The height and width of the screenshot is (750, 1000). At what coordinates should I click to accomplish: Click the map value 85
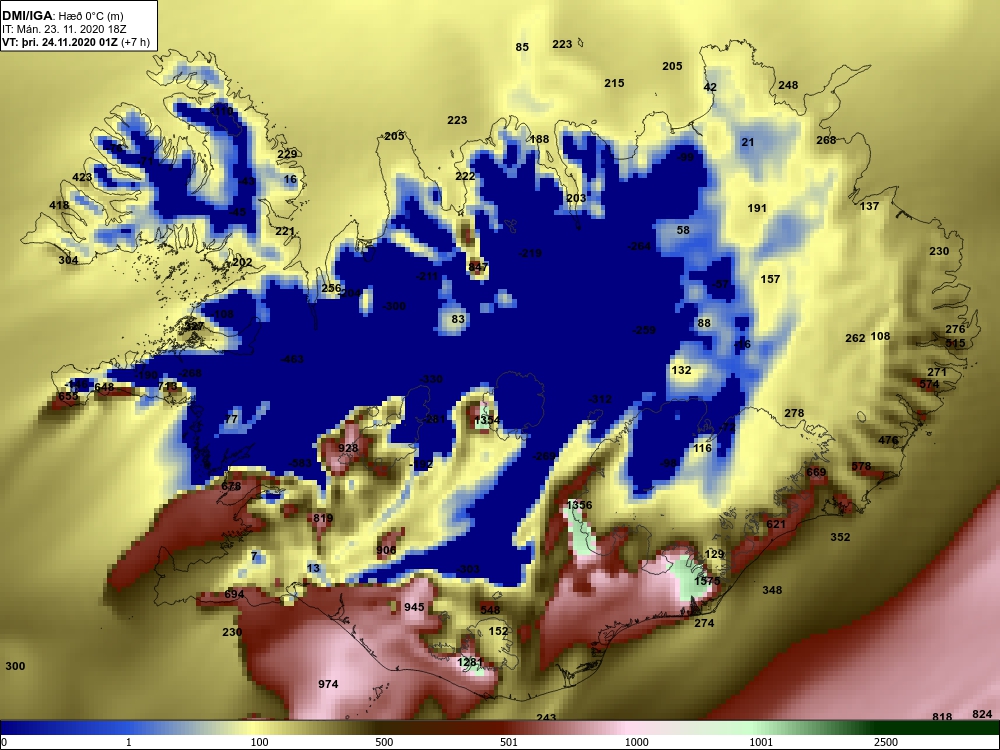[x=522, y=47]
